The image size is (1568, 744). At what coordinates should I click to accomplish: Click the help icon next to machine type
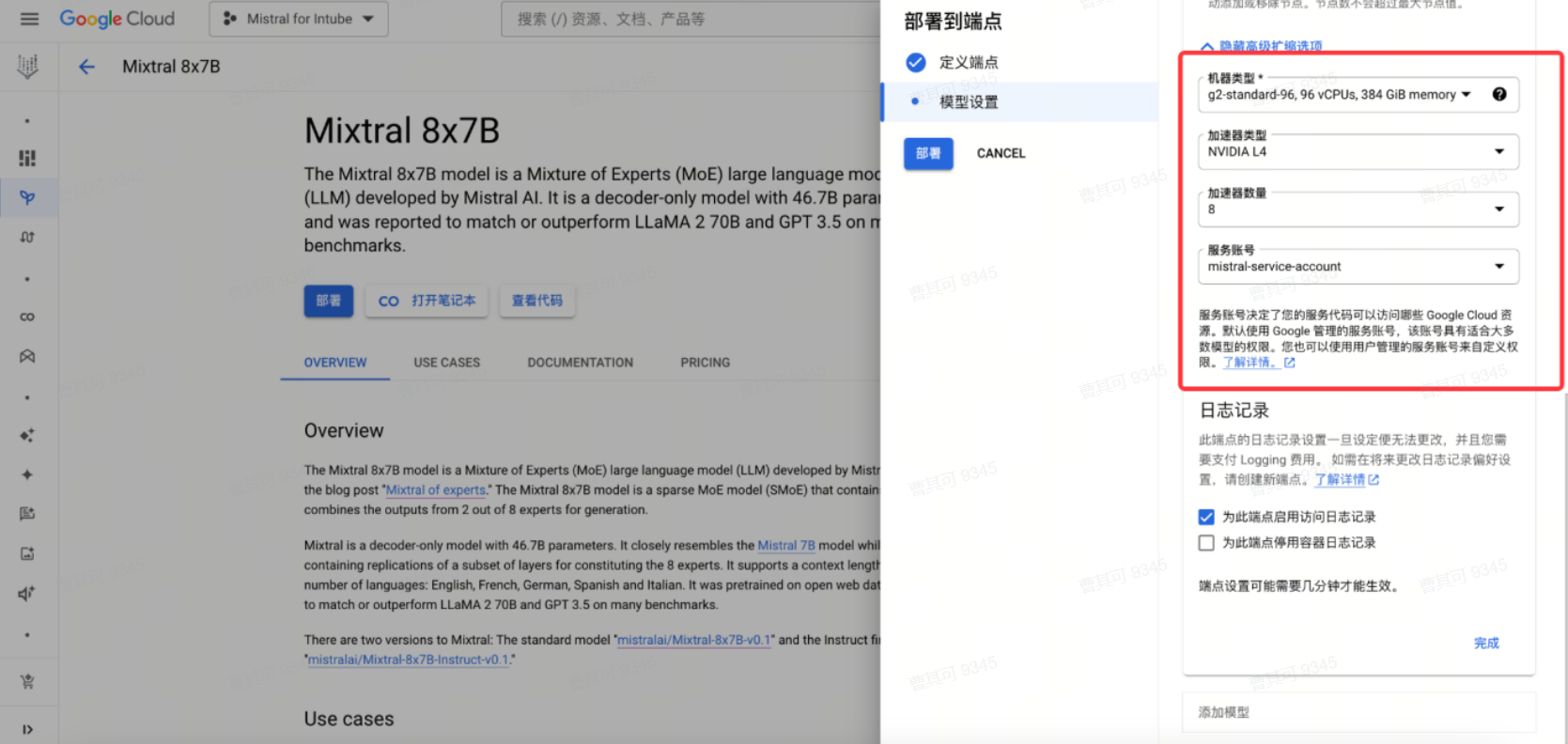point(1498,94)
